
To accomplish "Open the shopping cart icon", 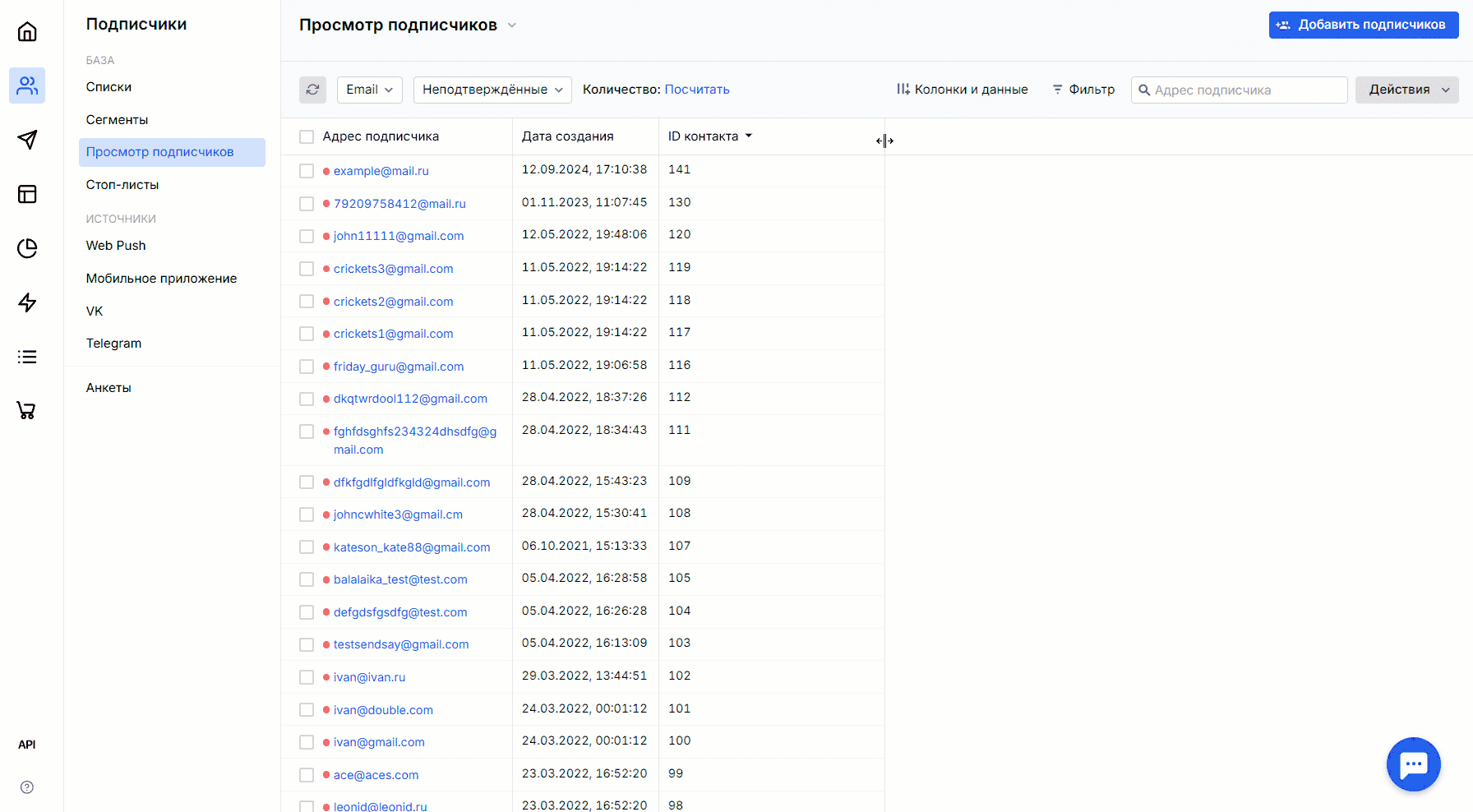I will pos(27,410).
